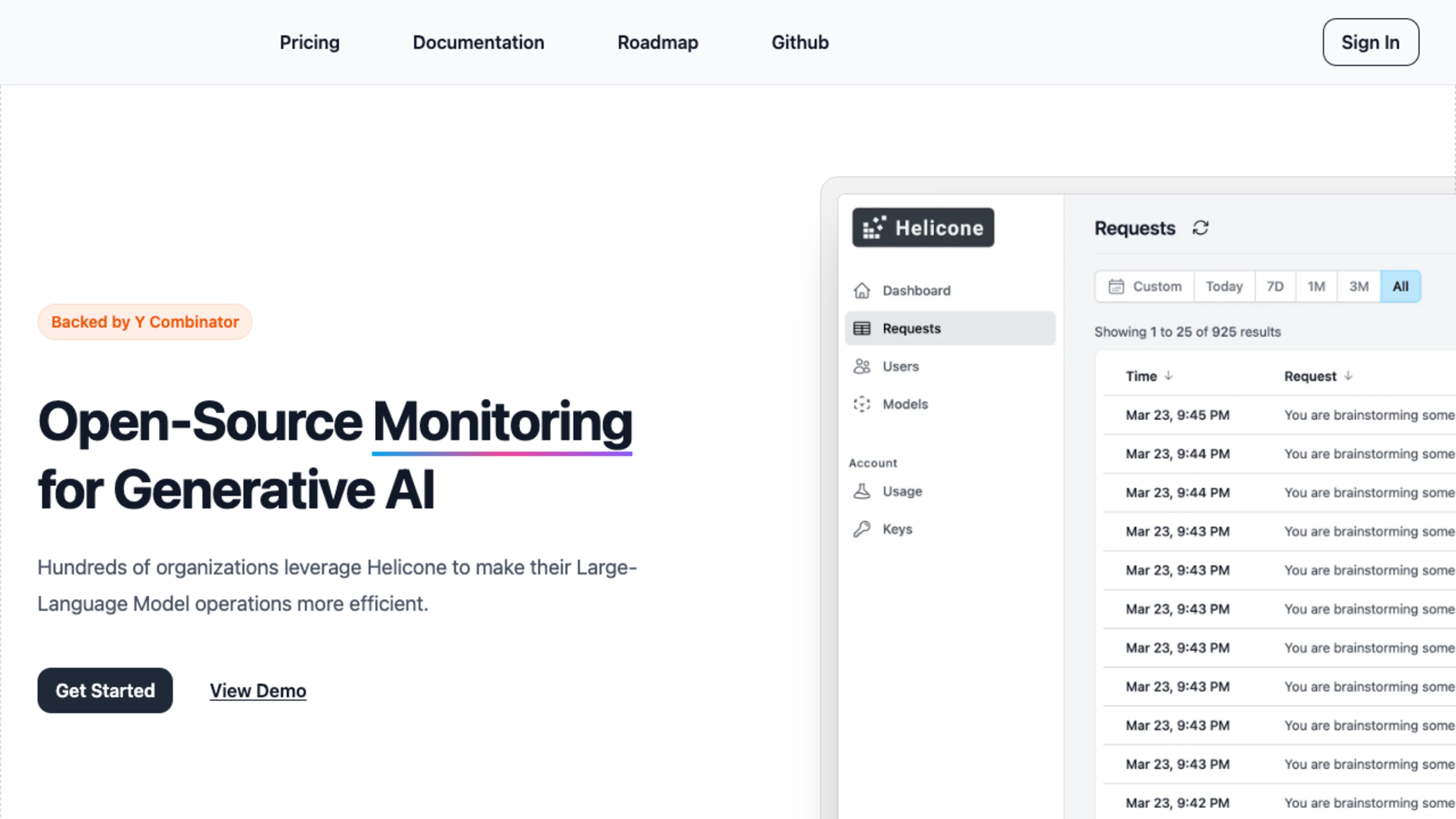
Task: Select the 7D time filter
Action: tap(1274, 287)
